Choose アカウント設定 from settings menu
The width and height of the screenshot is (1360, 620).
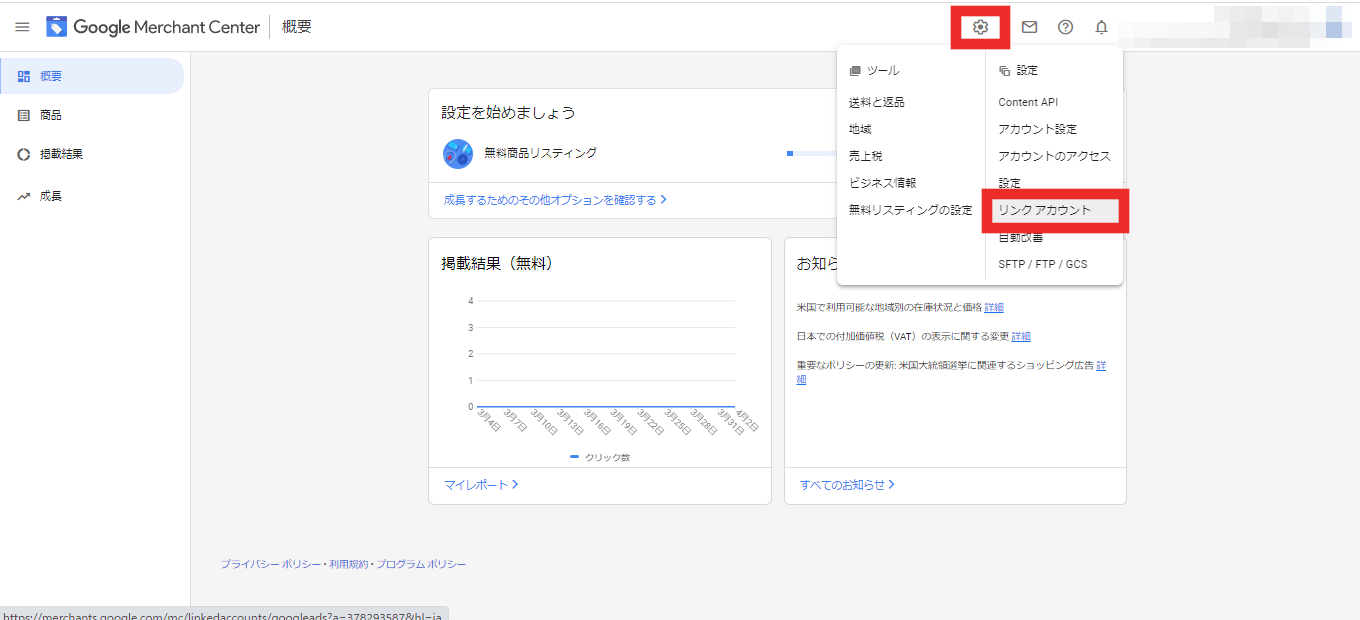click(1038, 129)
